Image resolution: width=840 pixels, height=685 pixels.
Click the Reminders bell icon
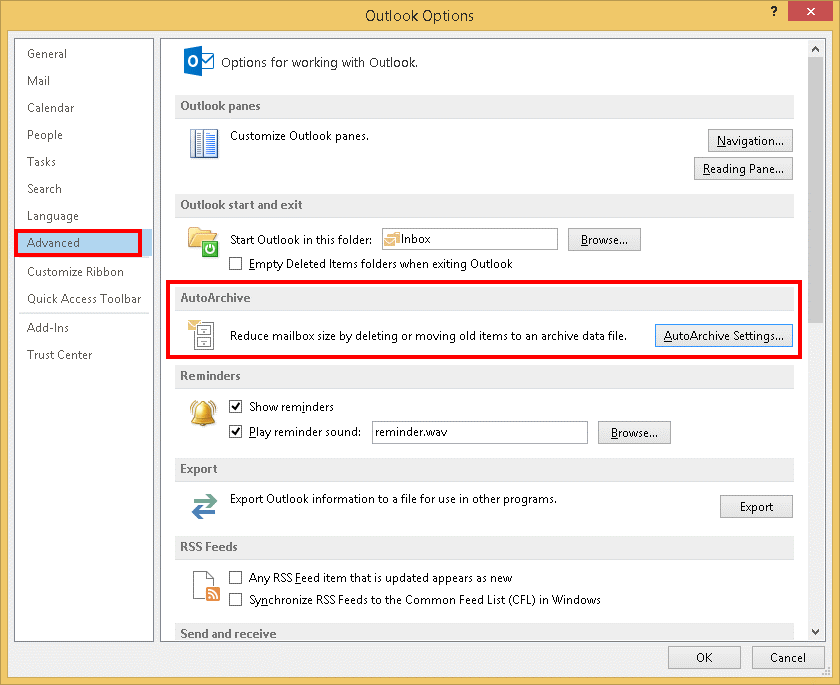coord(203,413)
